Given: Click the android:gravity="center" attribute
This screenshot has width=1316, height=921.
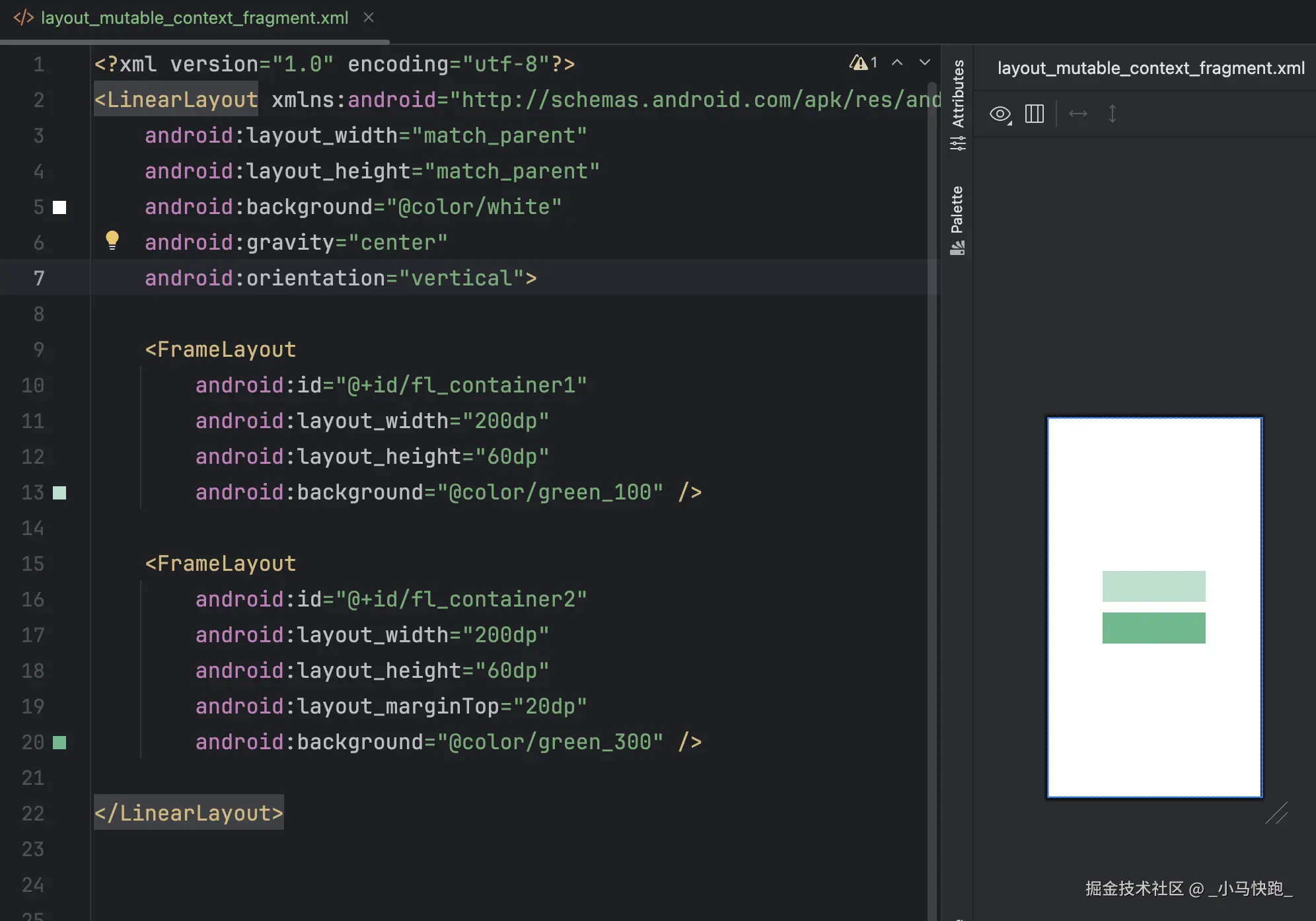Looking at the screenshot, I should pyautogui.click(x=296, y=242).
